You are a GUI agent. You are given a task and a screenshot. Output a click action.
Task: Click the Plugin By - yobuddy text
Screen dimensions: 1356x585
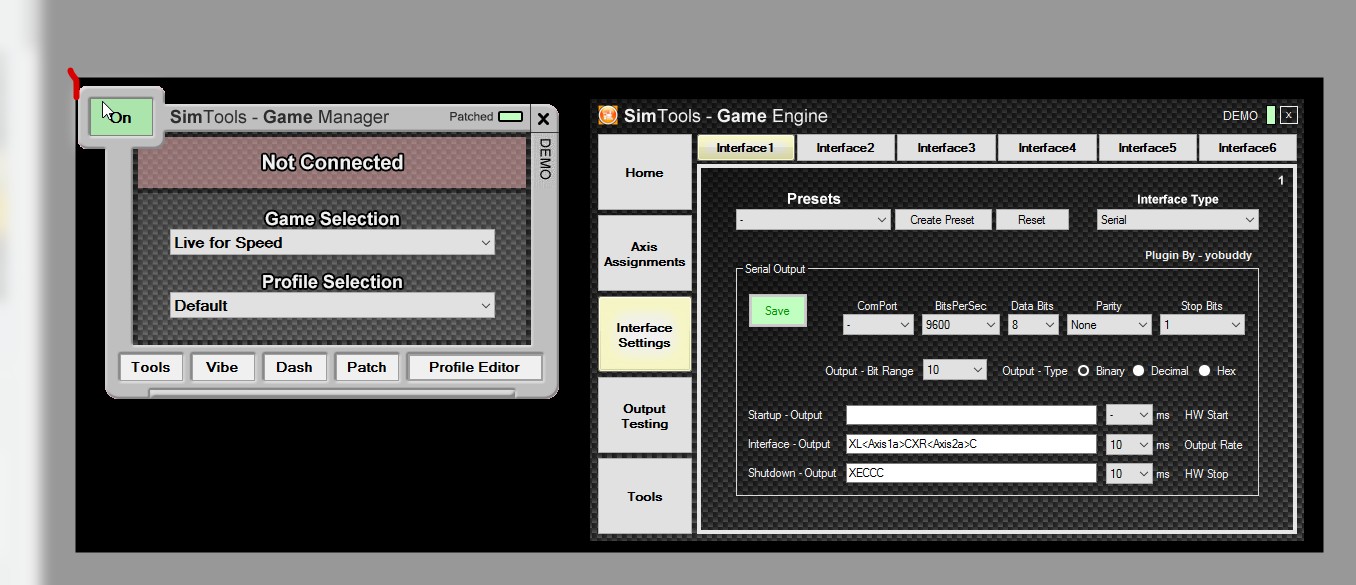(x=1198, y=256)
